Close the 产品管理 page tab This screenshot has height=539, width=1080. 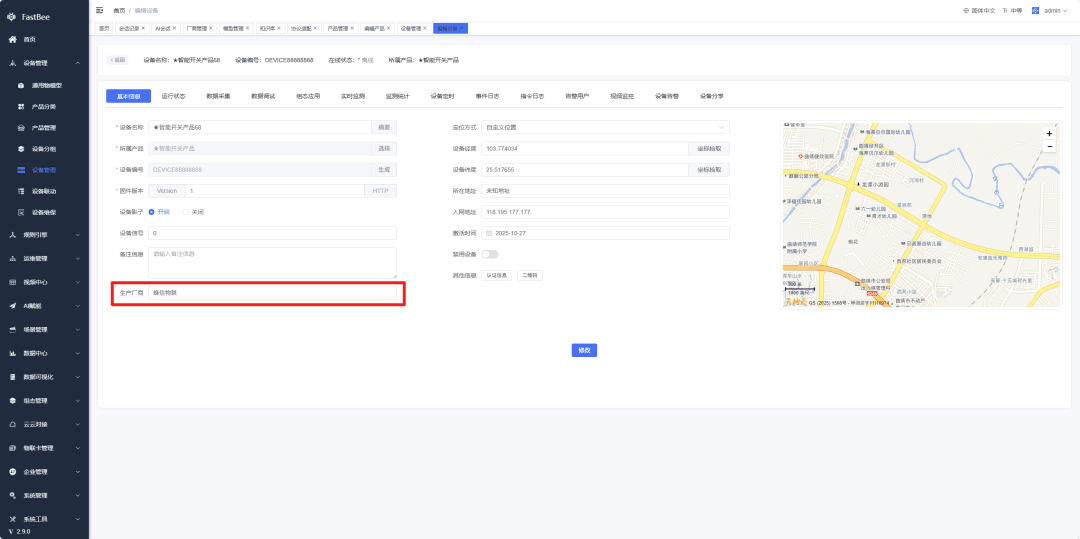(x=352, y=28)
